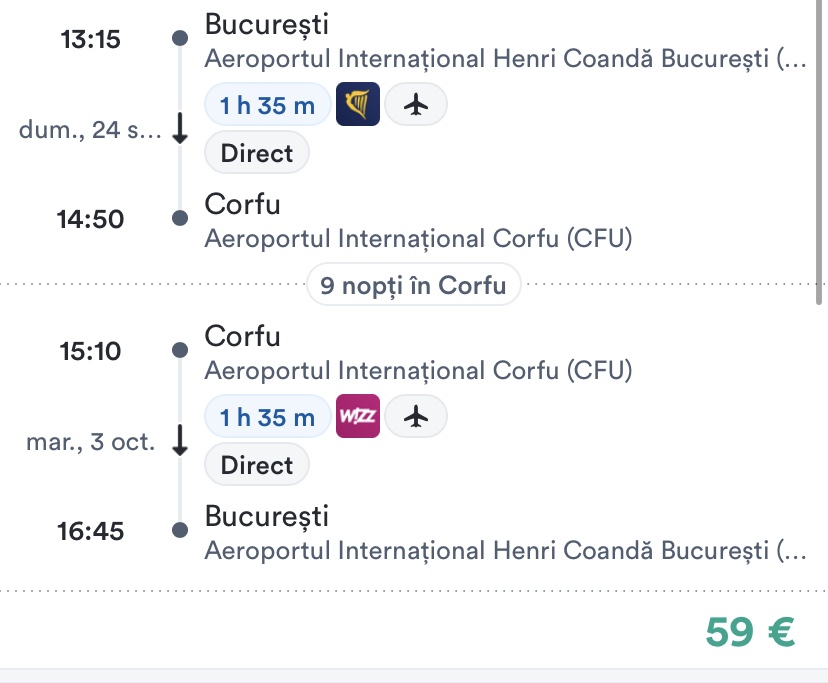Click the airplane icon on the outbound flight

click(416, 105)
